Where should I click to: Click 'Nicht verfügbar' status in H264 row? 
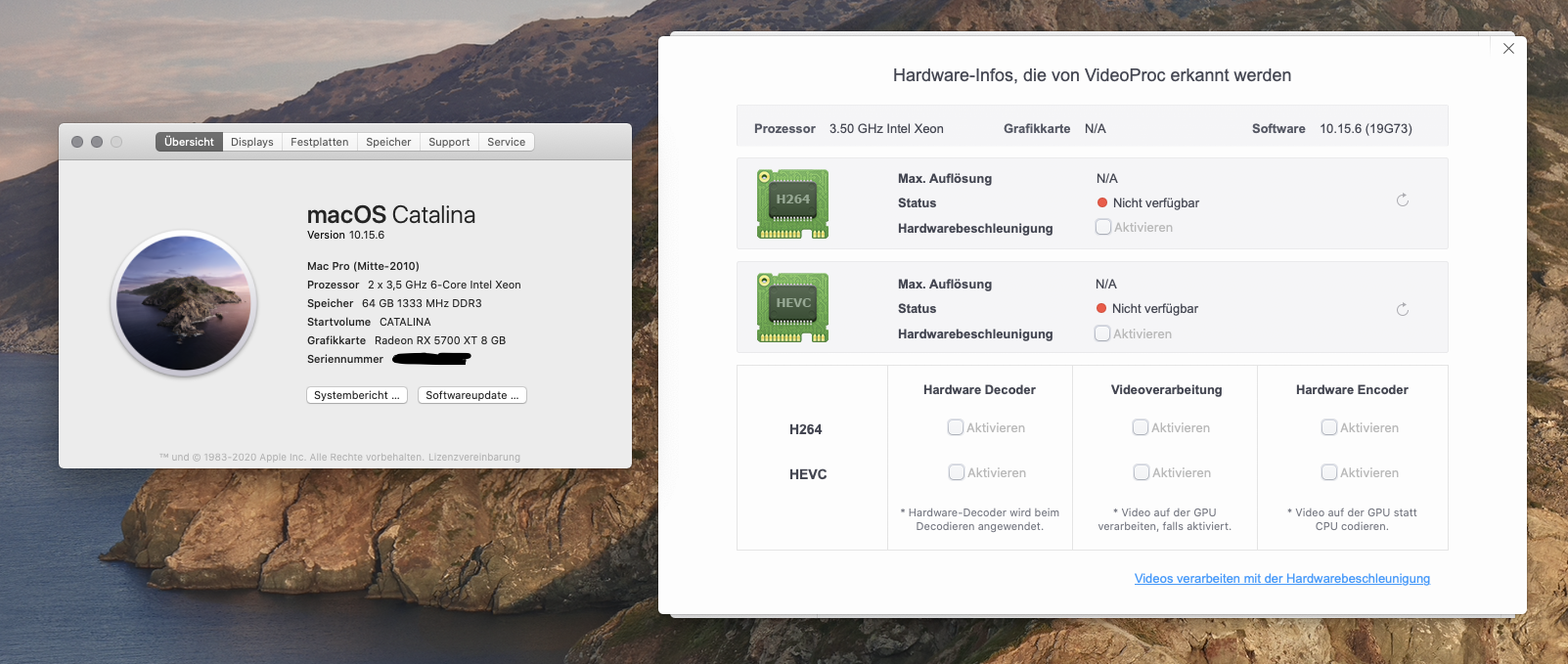[x=1156, y=202]
